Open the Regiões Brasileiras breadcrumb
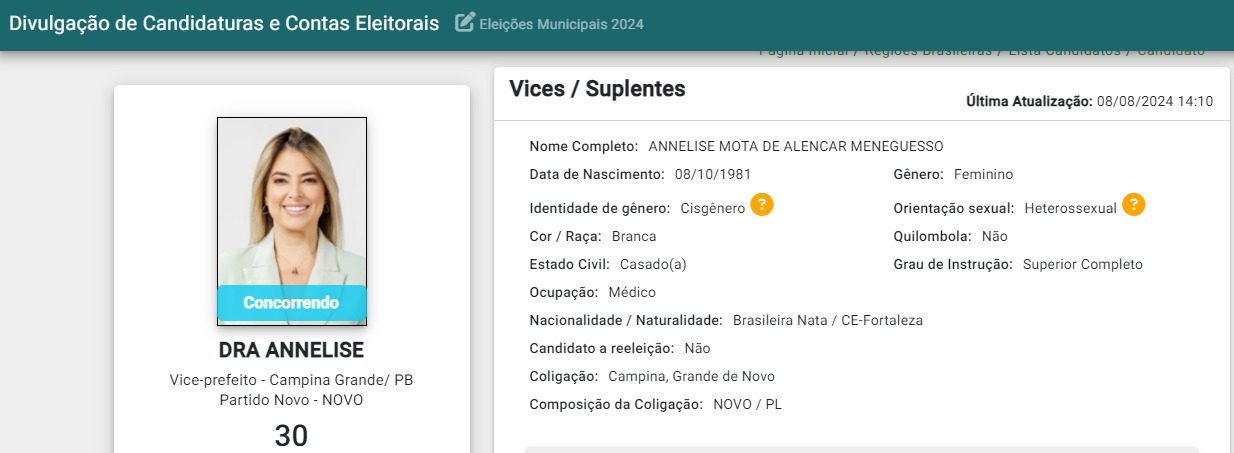Viewport: 1234px width, 453px height. point(928,51)
